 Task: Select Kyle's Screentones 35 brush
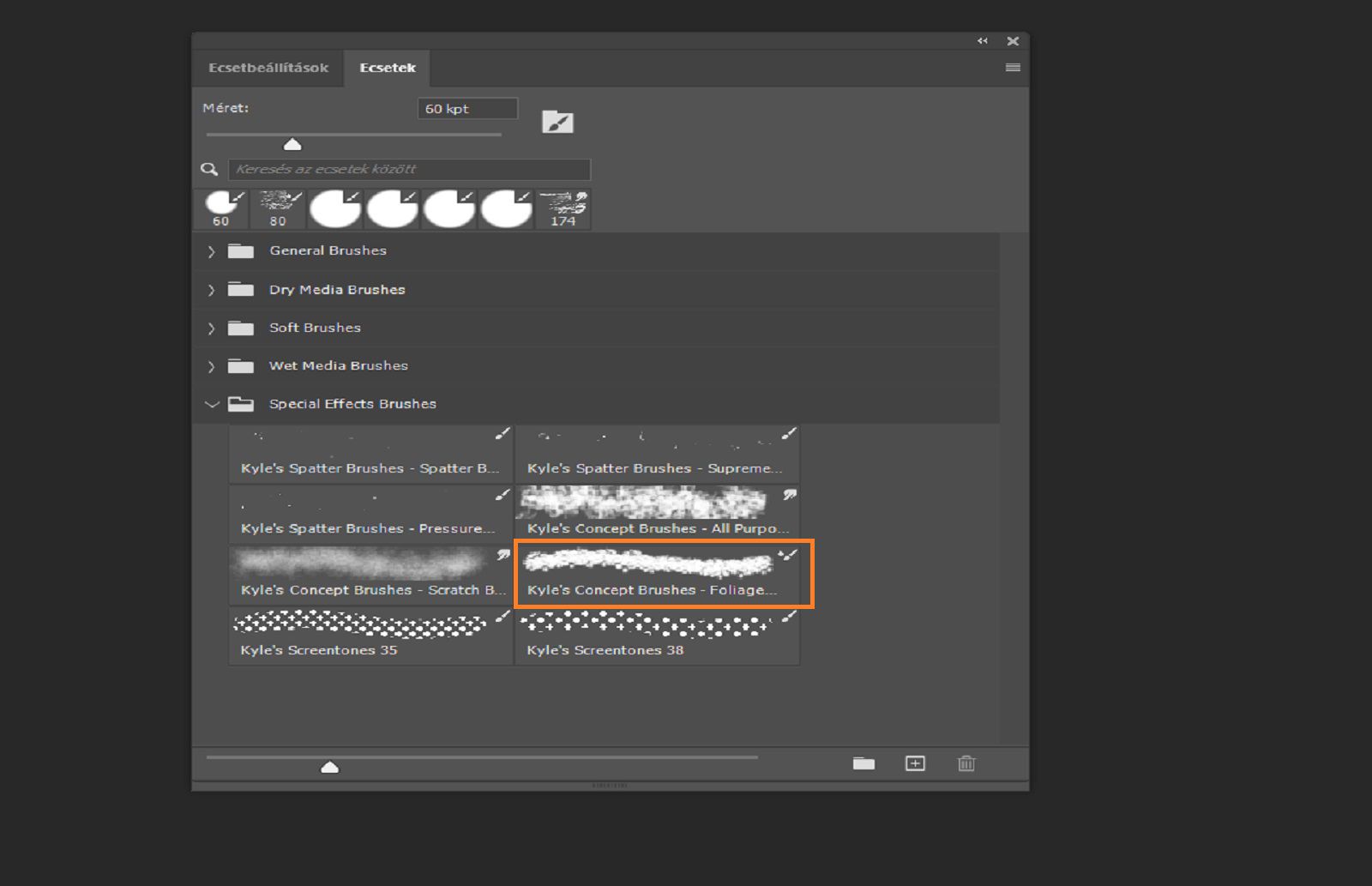370,636
